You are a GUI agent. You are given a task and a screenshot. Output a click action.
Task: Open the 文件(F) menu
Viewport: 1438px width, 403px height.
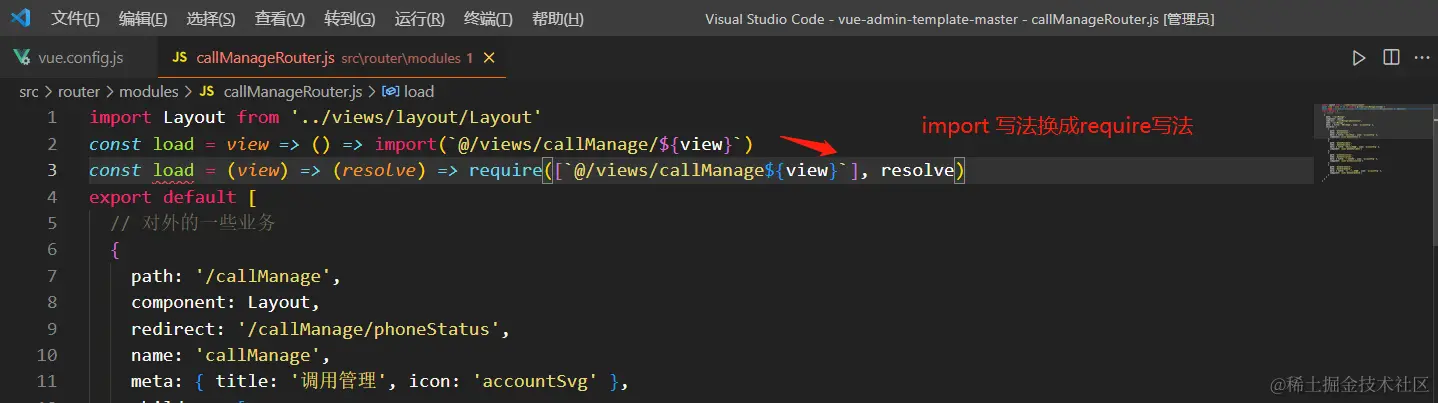click(76, 19)
